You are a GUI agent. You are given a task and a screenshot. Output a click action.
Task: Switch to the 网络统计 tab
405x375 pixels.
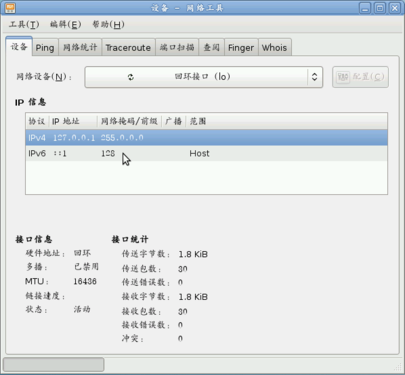80,48
